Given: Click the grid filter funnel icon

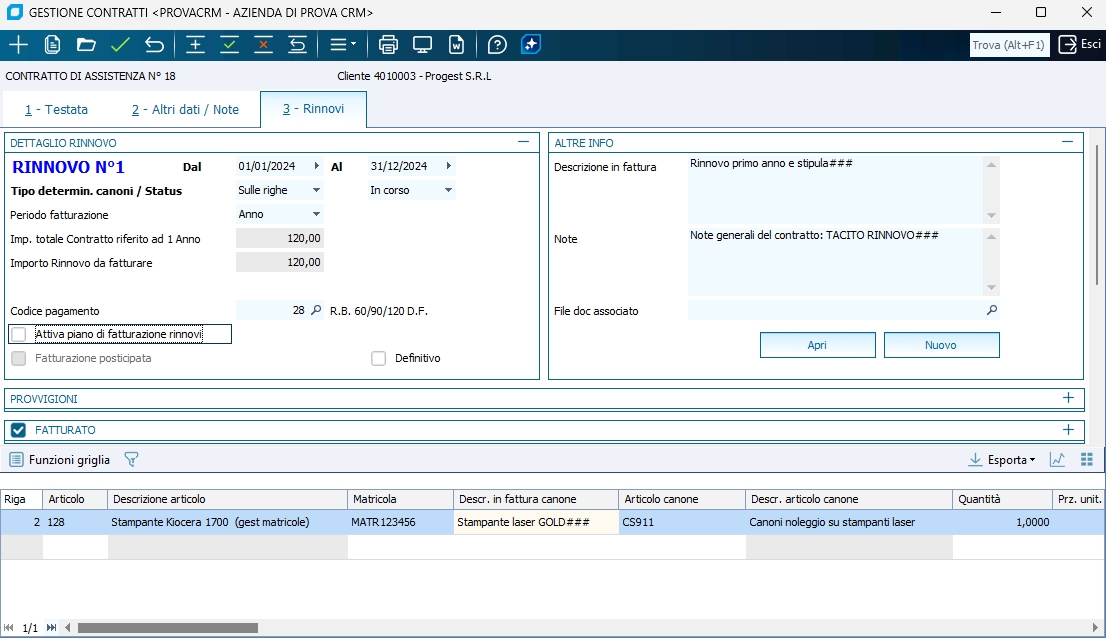Looking at the screenshot, I should pyautogui.click(x=131, y=460).
